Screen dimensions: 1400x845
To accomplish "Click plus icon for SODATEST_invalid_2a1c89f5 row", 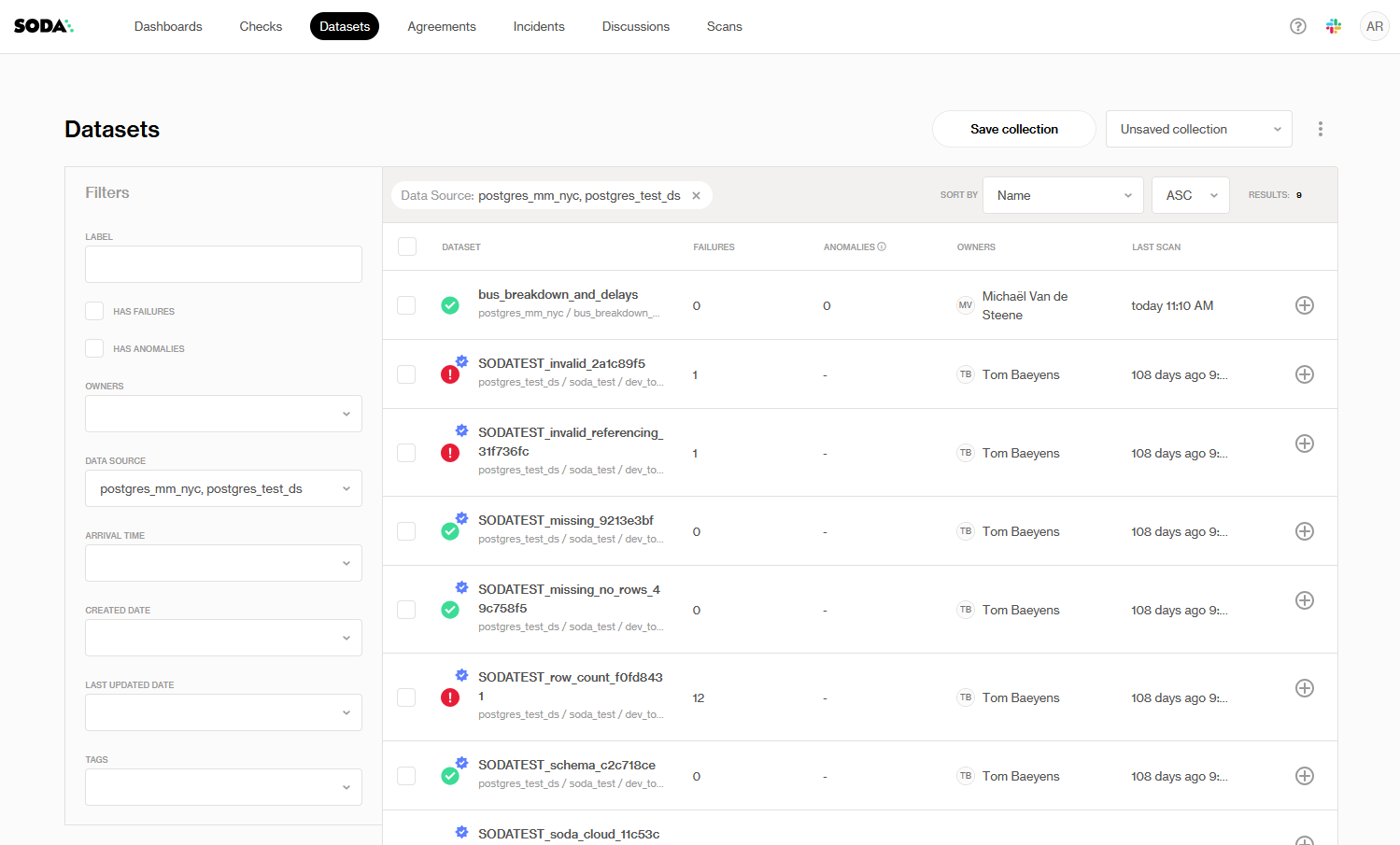I will pyautogui.click(x=1305, y=374).
